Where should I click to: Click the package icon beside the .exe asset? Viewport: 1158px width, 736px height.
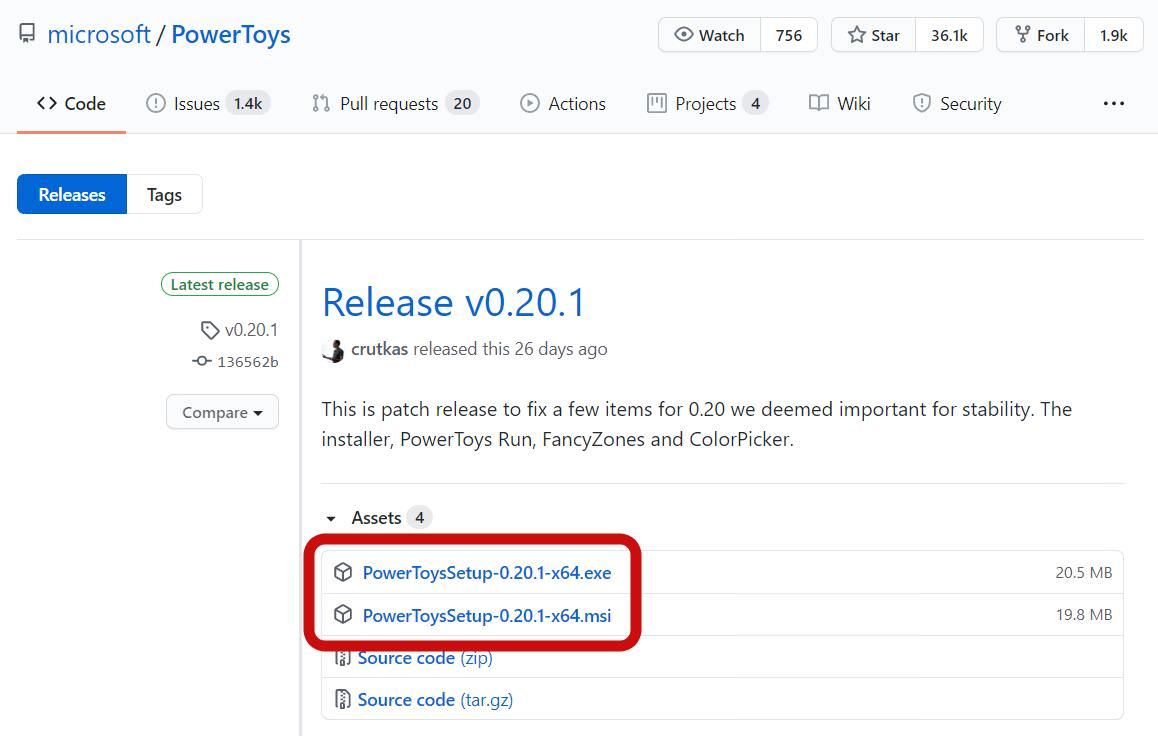click(x=343, y=572)
